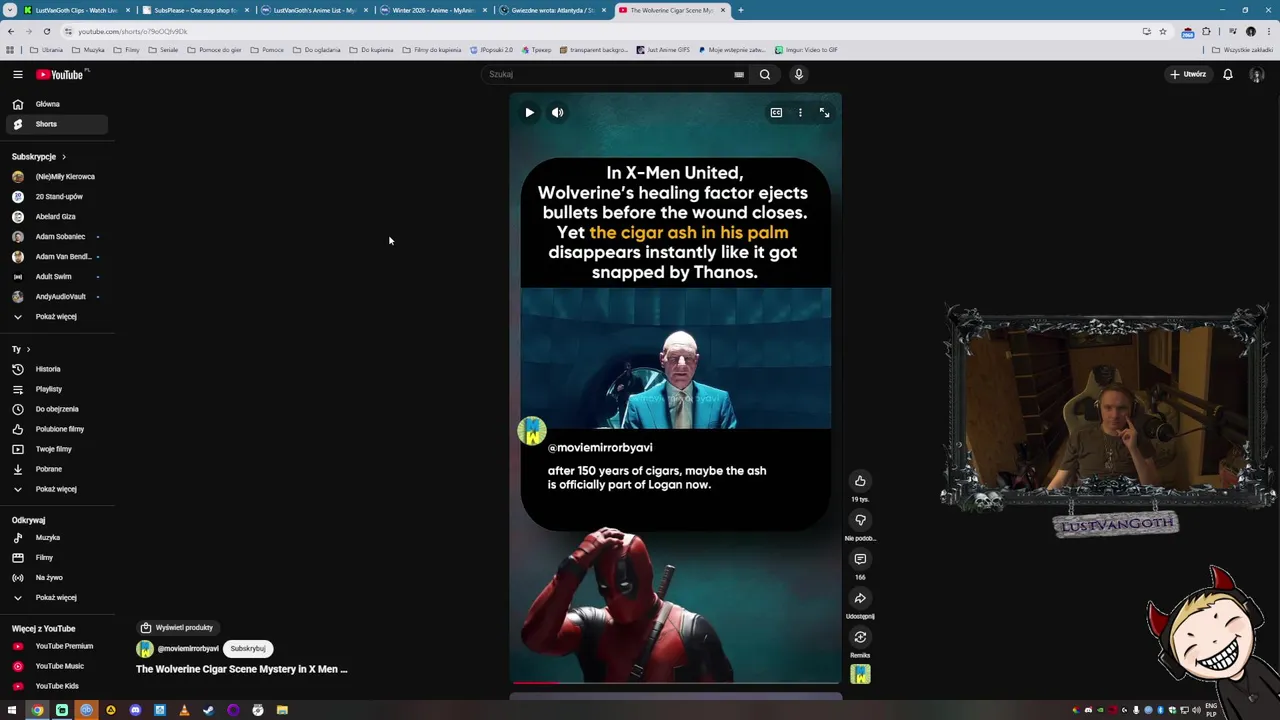
Task: Open the Remix option
Action: (x=860, y=637)
